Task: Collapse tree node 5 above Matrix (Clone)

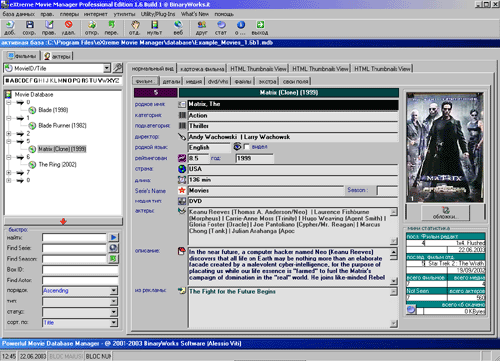Action: click(9, 141)
